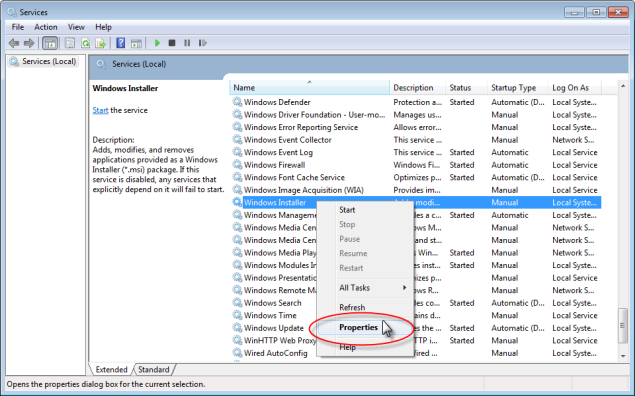Toggle the Show/Hide Action Pane toolbar icon

click(x=136, y=43)
